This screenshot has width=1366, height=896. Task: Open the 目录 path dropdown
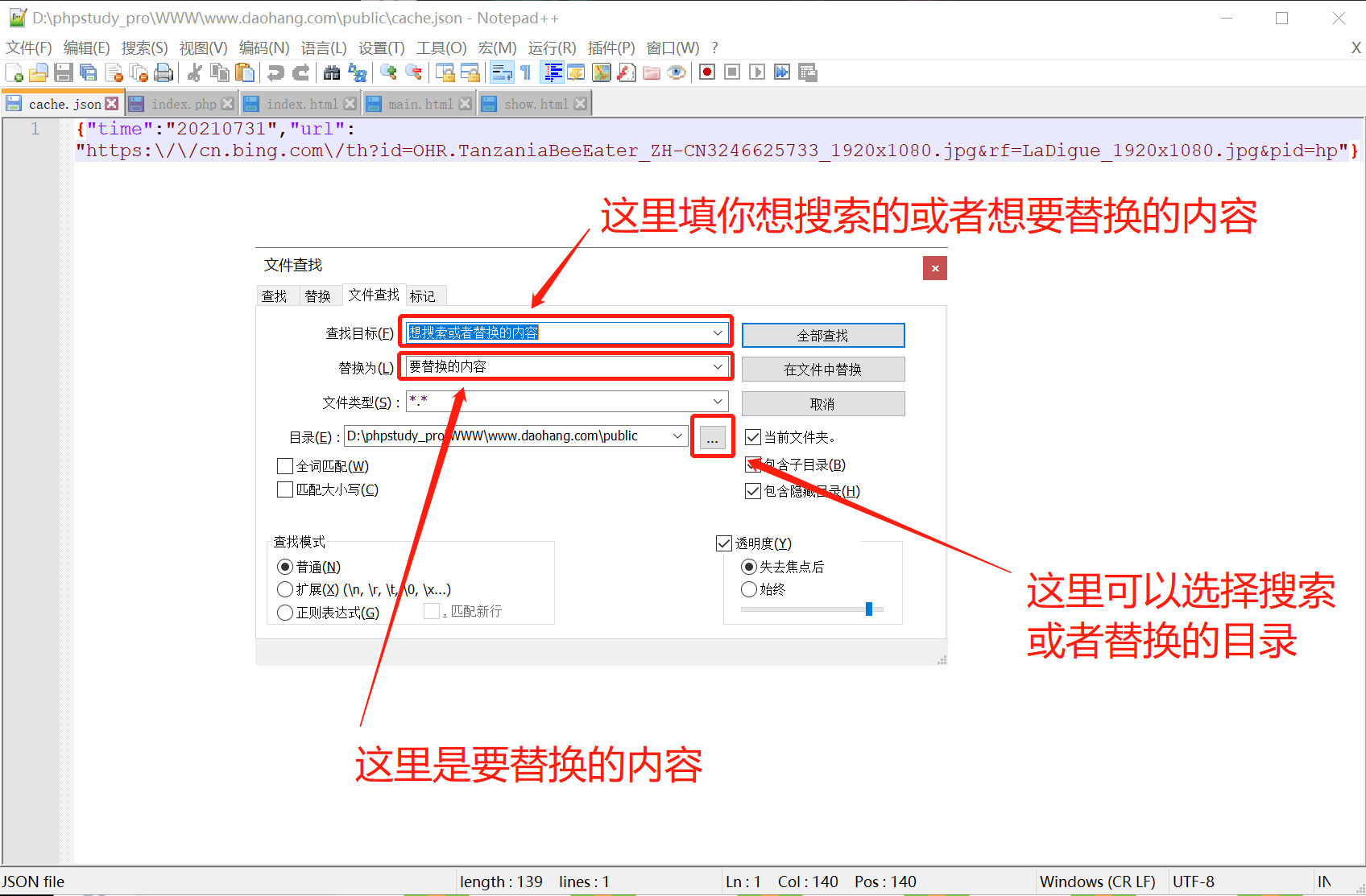[677, 436]
